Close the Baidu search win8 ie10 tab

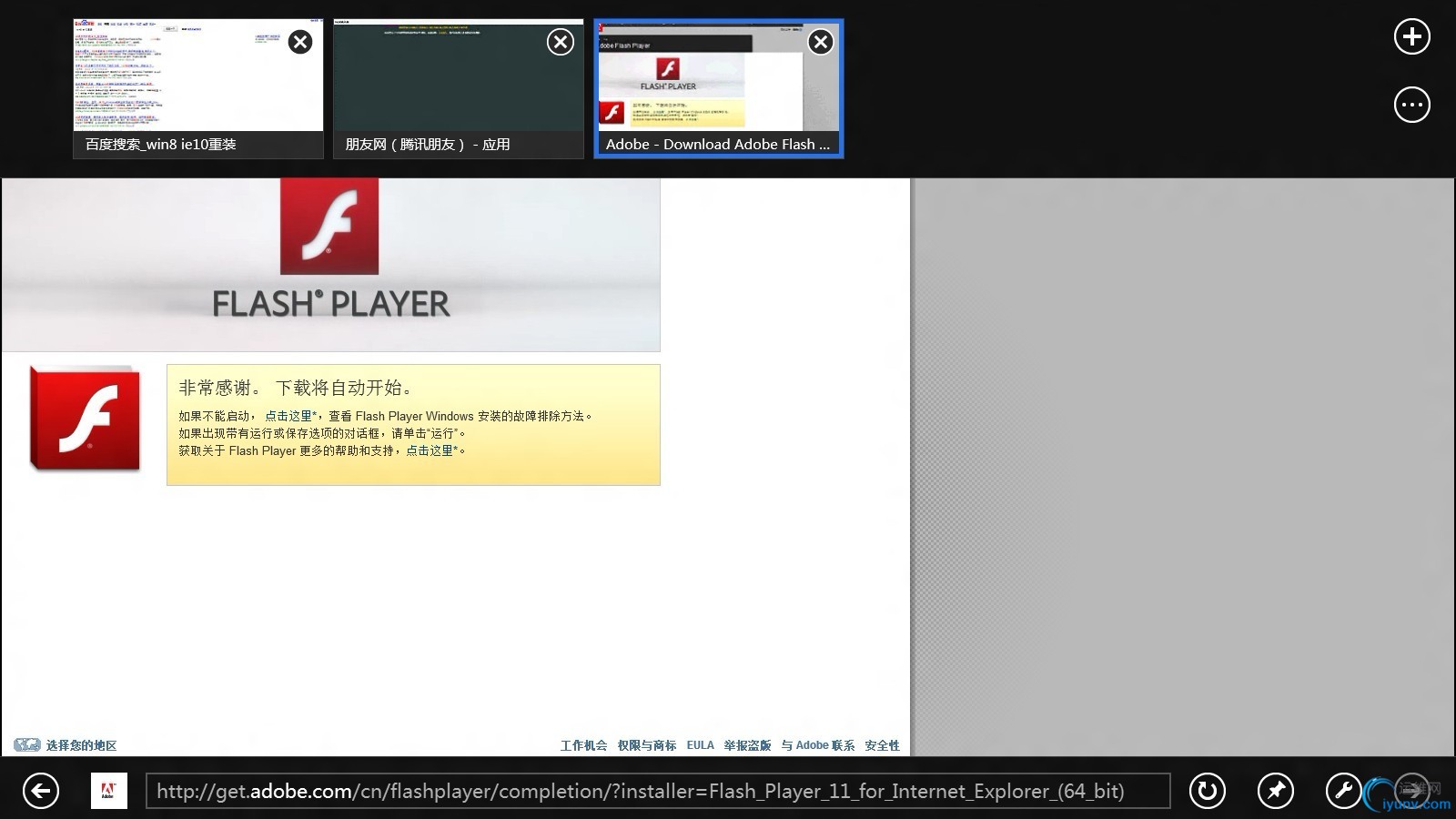300,42
